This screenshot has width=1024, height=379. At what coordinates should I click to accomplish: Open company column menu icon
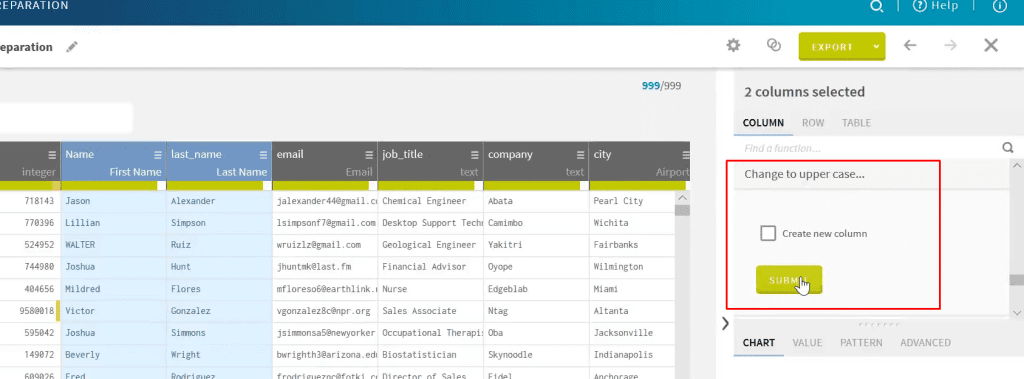coord(580,155)
